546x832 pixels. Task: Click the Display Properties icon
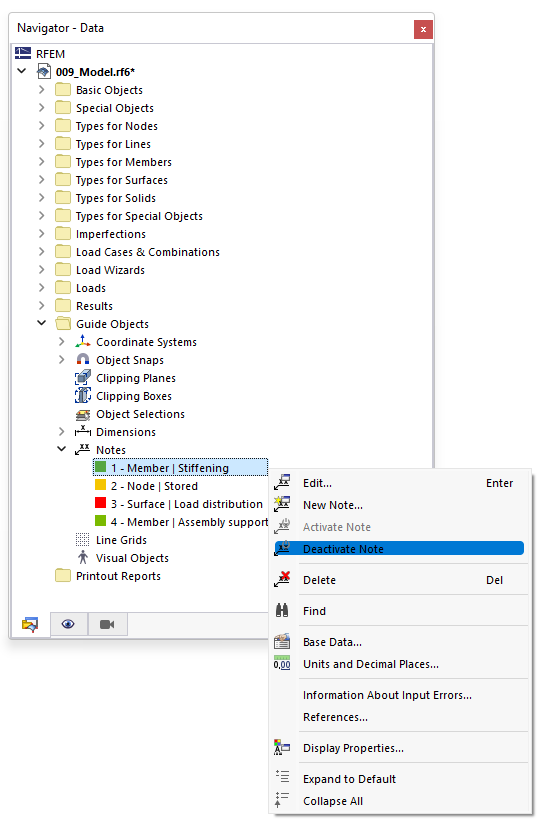282,748
